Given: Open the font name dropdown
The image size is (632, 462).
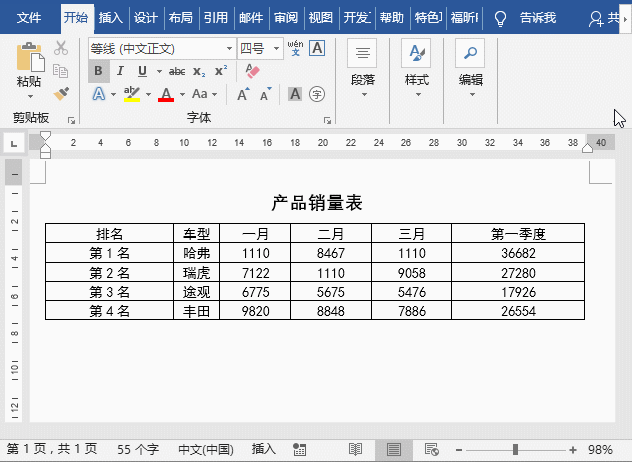Looking at the screenshot, I should 230,48.
